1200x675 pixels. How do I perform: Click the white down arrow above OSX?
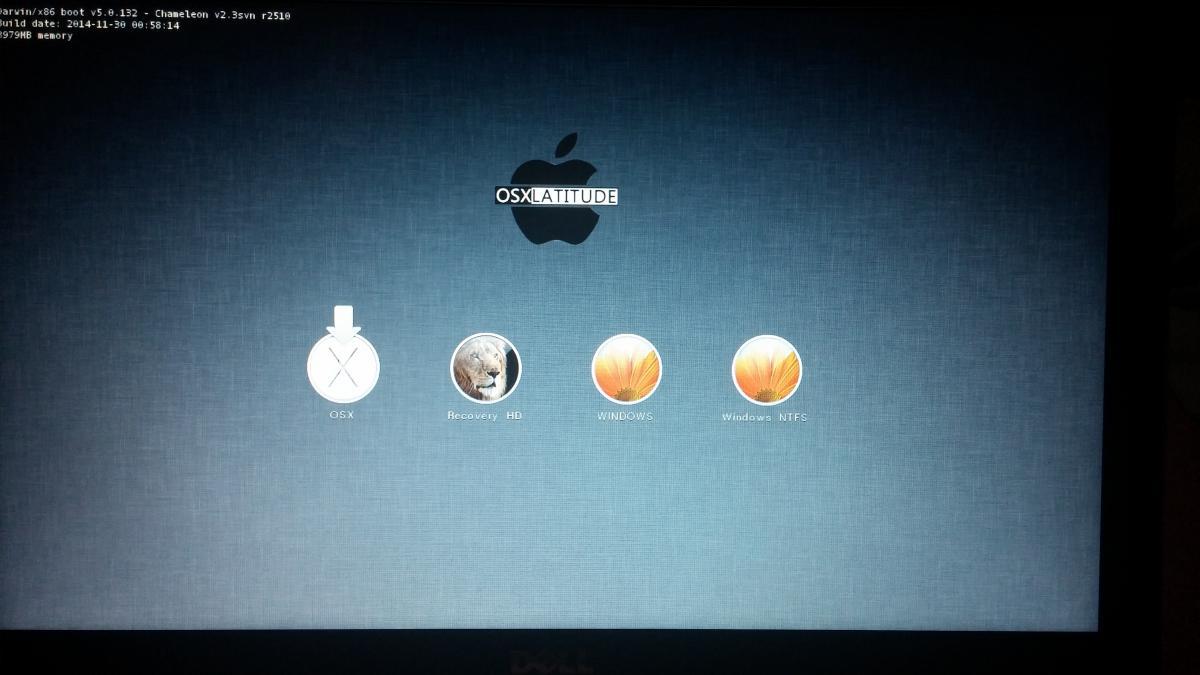coord(343,323)
